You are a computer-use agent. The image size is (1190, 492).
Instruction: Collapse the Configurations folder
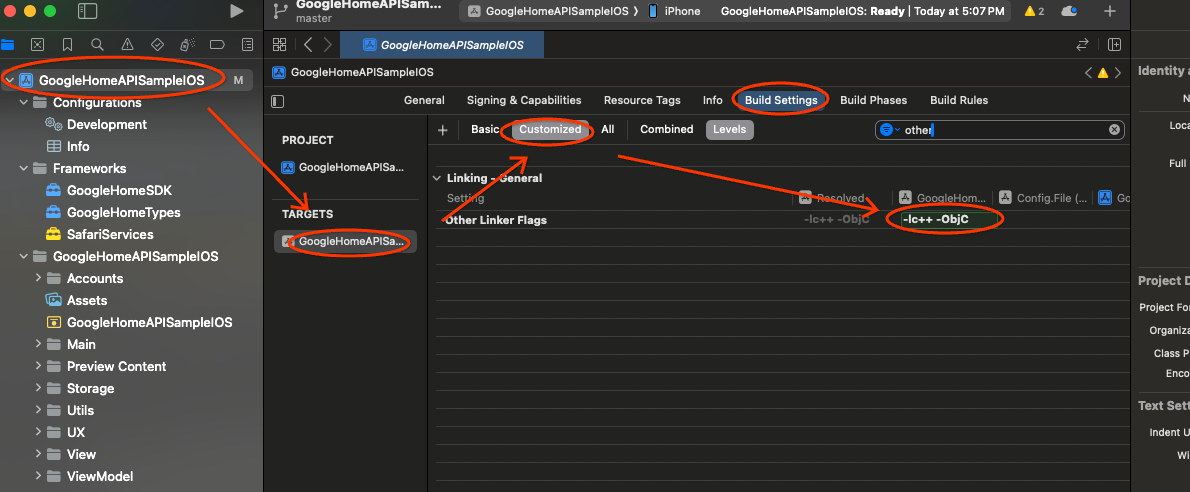tap(23, 103)
